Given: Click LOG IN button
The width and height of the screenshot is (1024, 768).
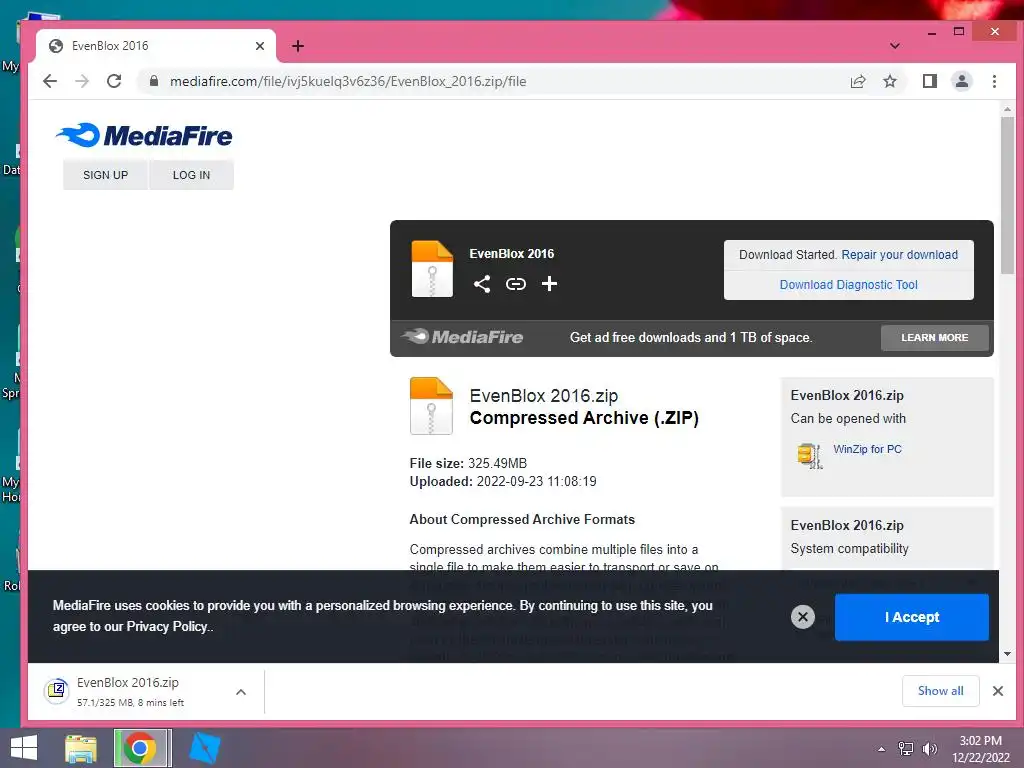Looking at the screenshot, I should [x=191, y=175].
